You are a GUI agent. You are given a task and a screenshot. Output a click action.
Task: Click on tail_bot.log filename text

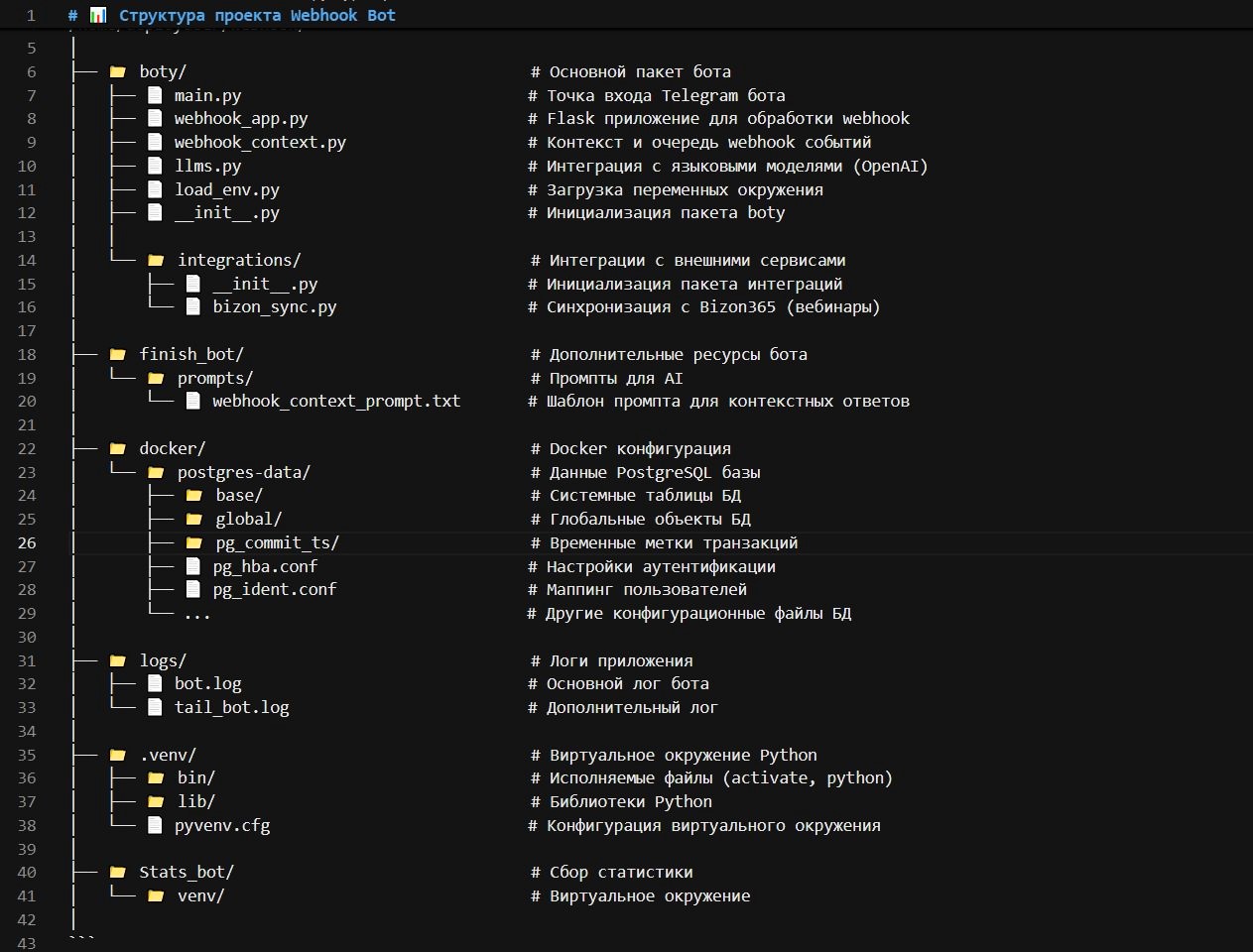(x=232, y=707)
